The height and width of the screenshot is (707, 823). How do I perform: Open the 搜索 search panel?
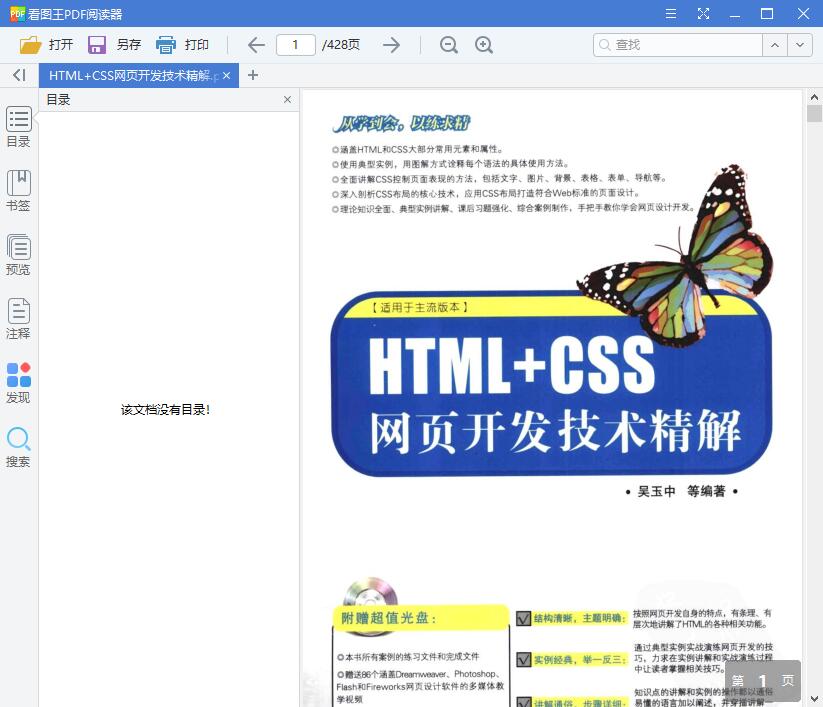point(18,447)
